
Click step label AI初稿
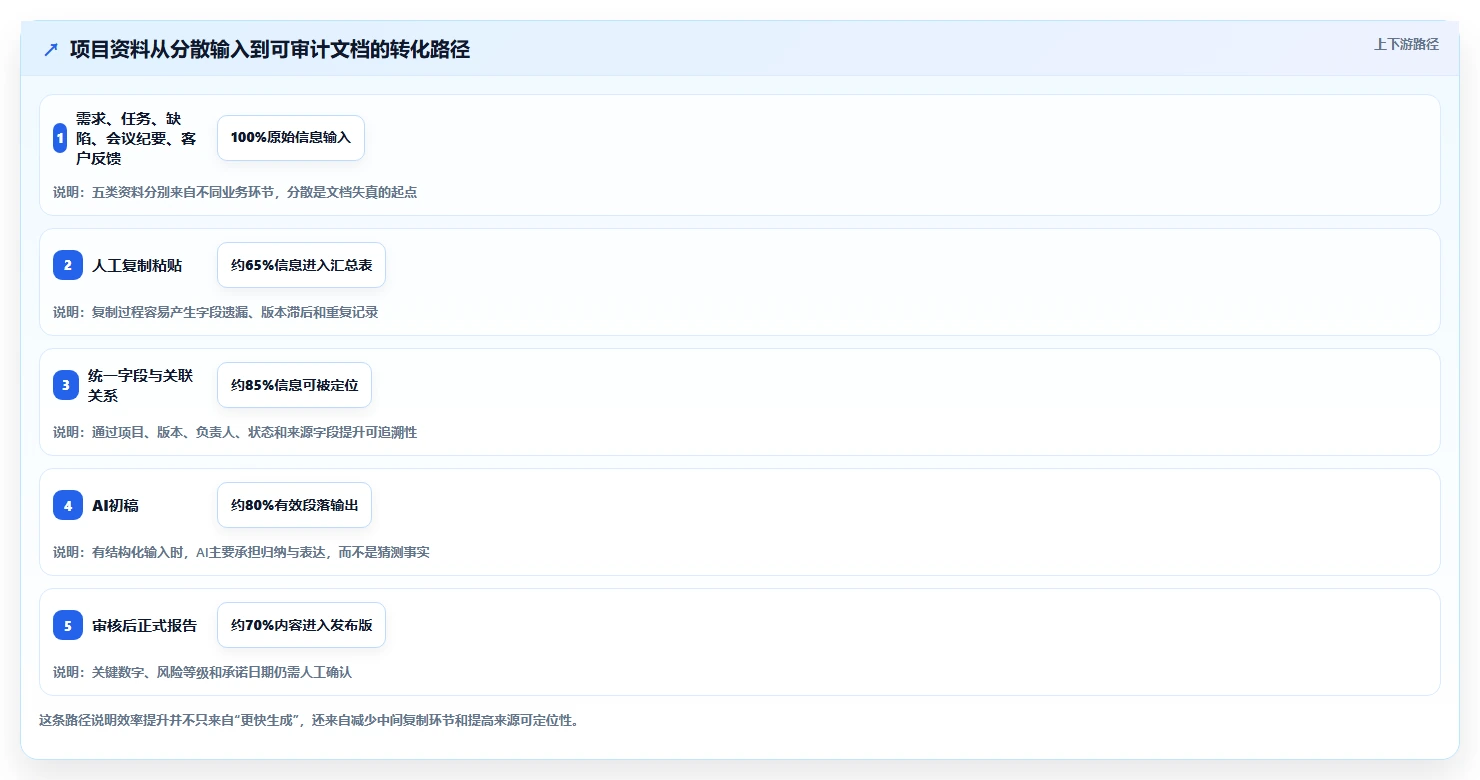115,506
